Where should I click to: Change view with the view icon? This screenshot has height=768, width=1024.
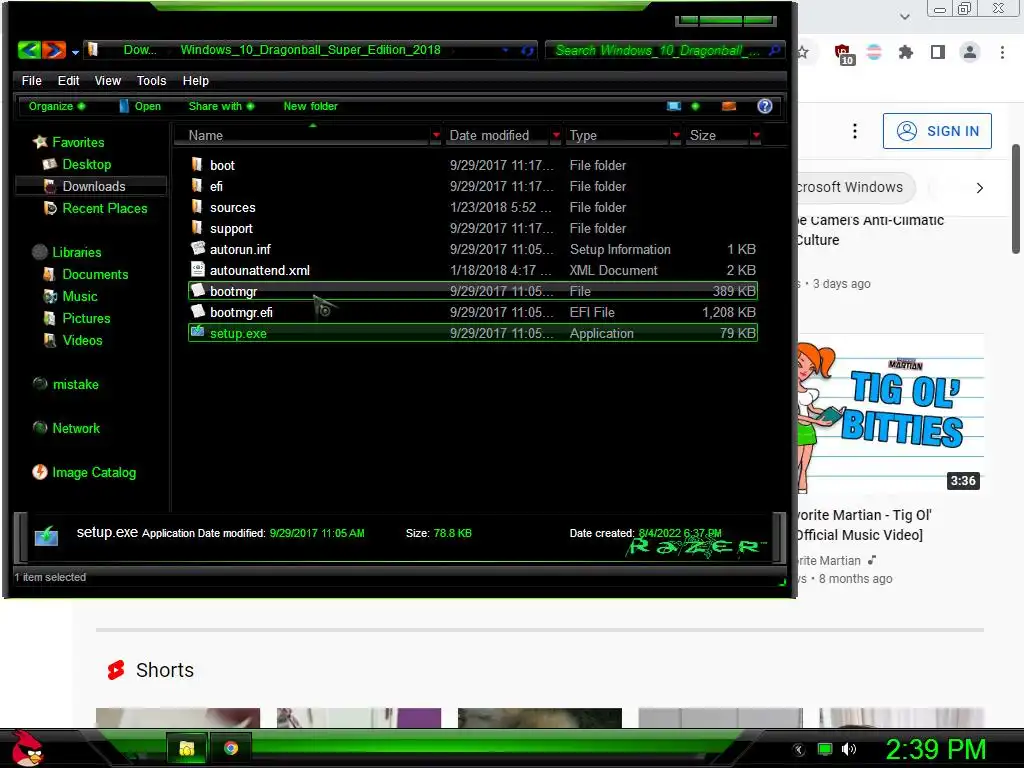674,106
